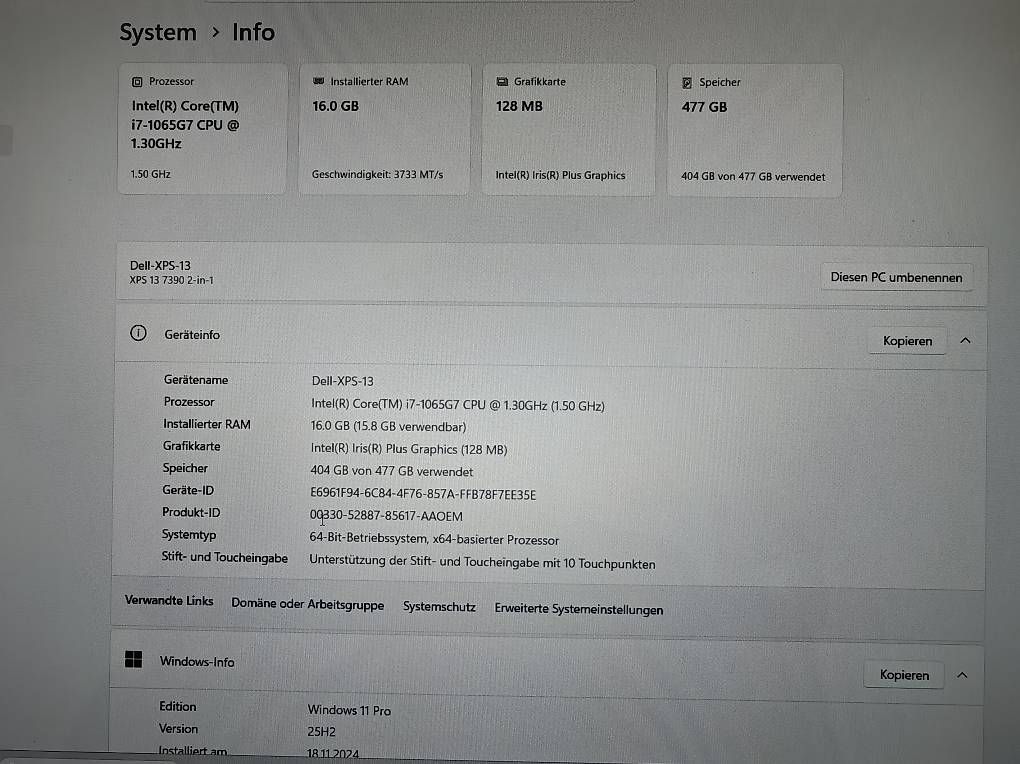Open the Grafikkarte summary card
1020x764 pixels.
point(569,130)
